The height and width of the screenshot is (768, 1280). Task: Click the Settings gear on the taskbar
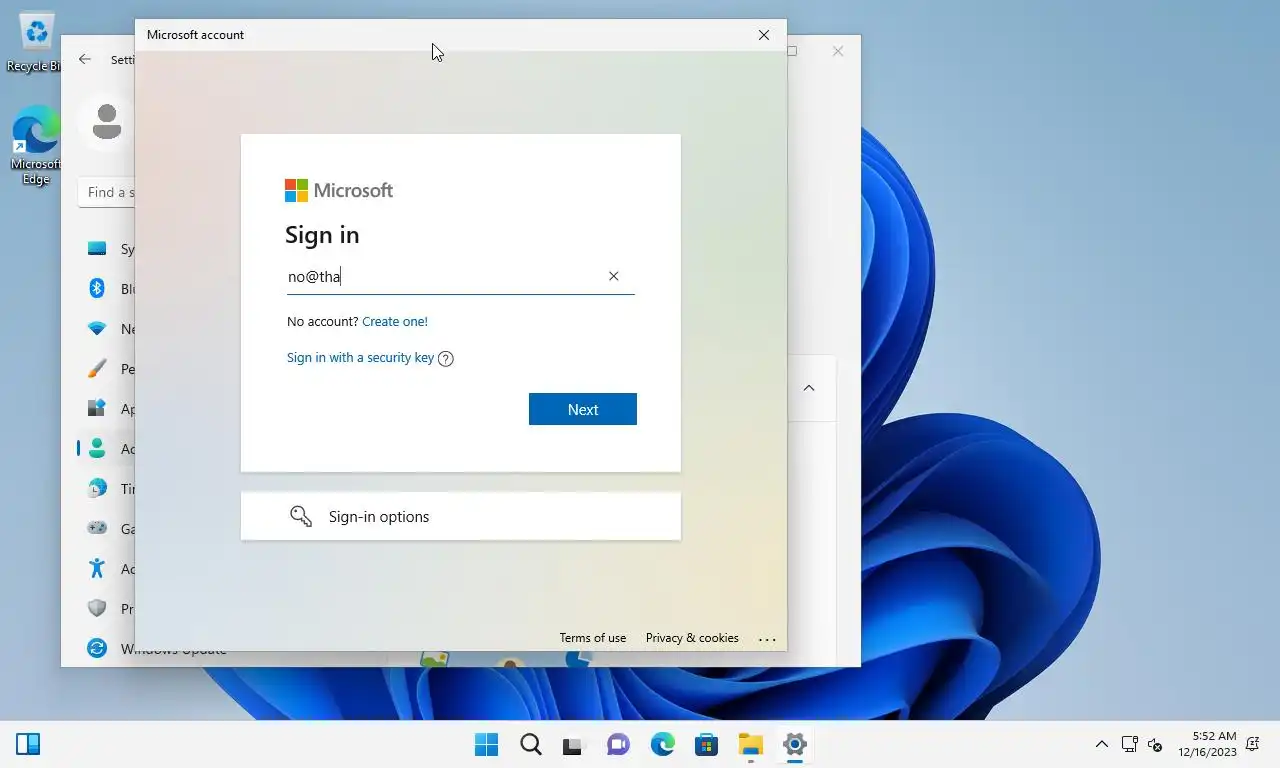pos(795,744)
